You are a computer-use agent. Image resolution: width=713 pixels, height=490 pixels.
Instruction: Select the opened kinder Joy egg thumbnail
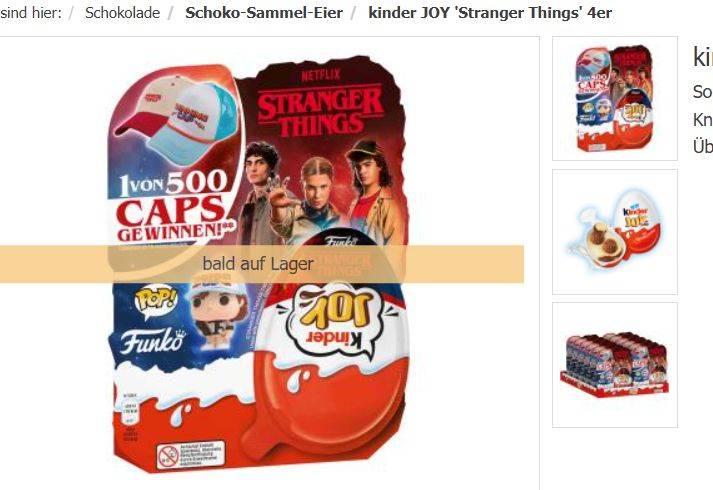pyautogui.click(x=615, y=232)
